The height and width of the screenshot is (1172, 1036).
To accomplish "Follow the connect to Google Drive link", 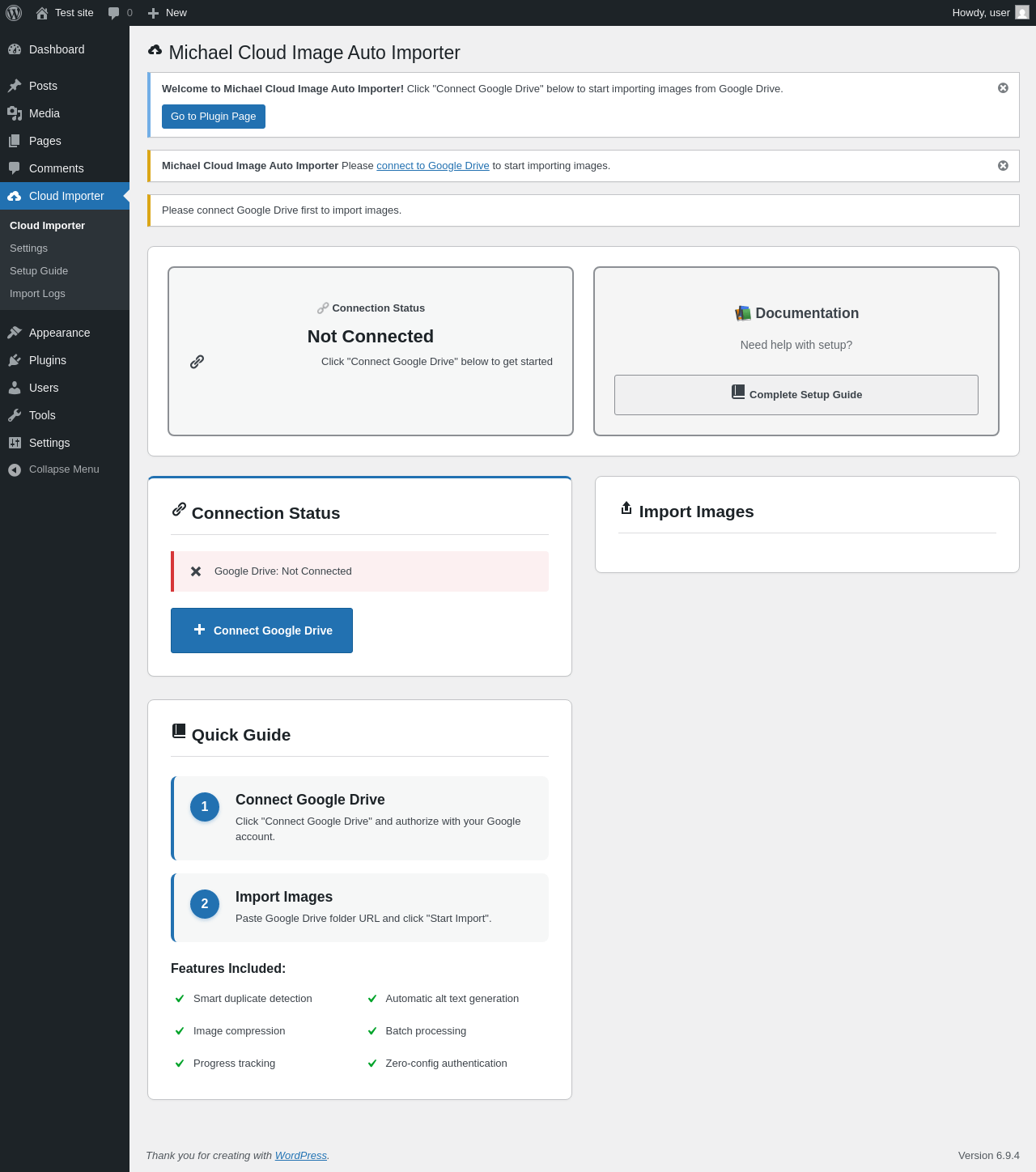I will 433,166.
